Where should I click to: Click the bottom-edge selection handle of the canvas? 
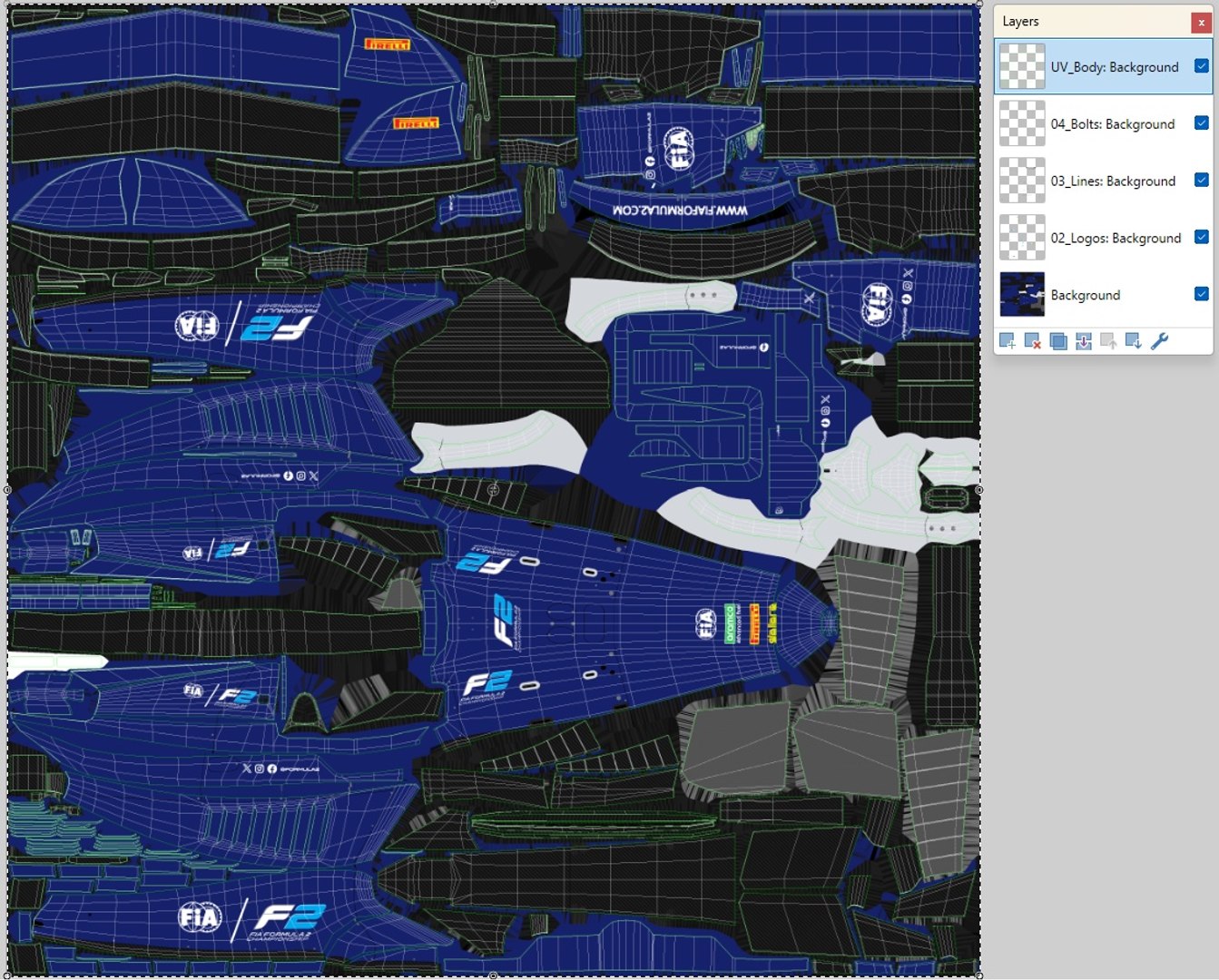pos(494,975)
